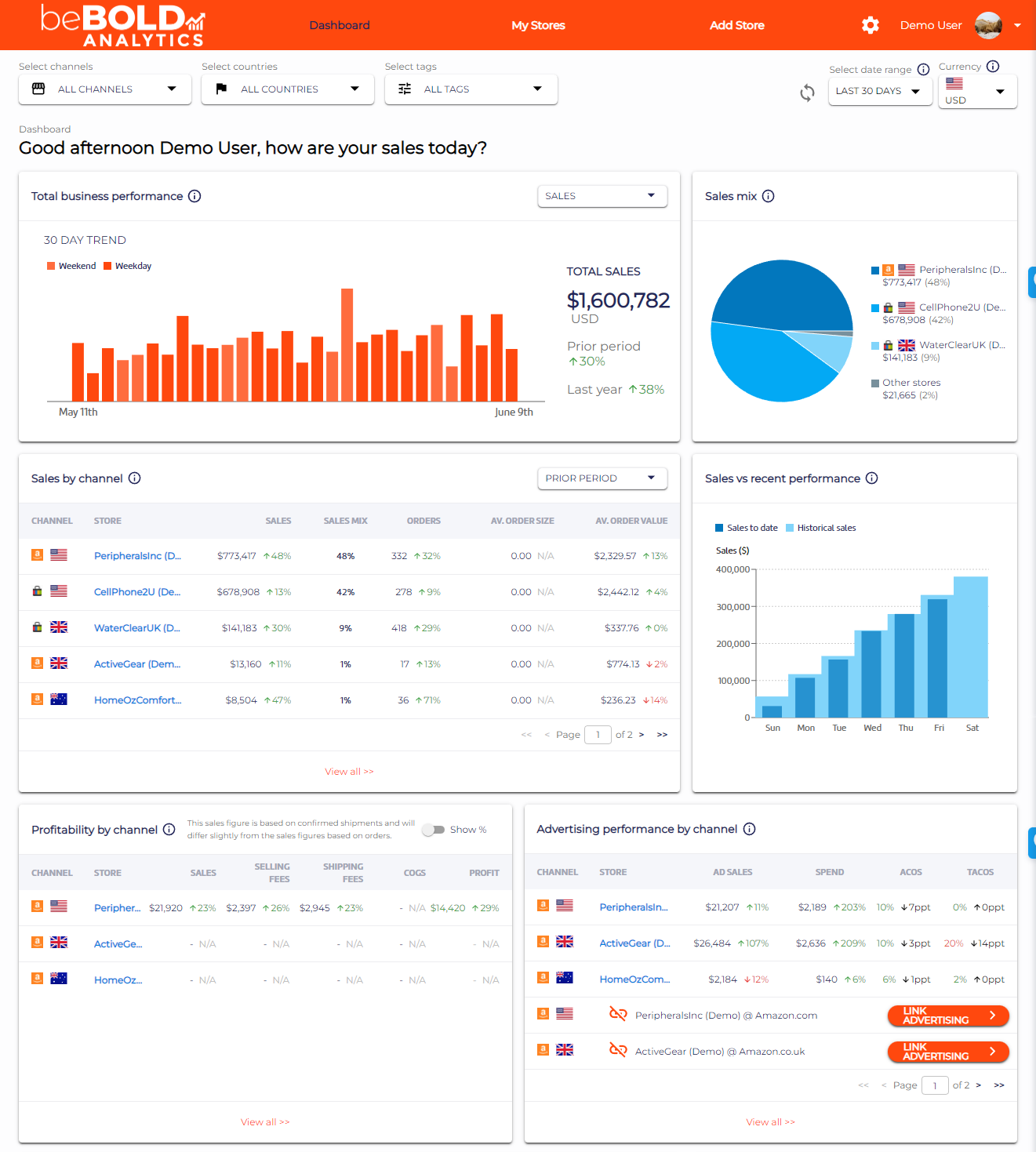Open the settings gear icon
This screenshot has width=1036, height=1152.
tap(870, 25)
